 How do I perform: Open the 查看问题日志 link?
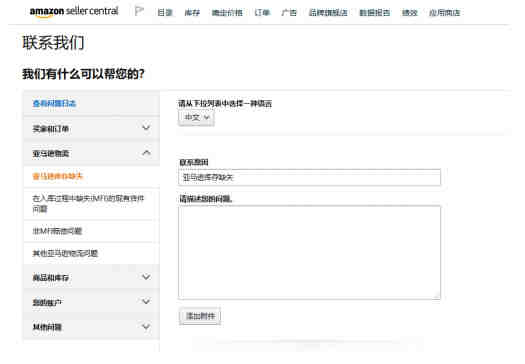[54, 103]
